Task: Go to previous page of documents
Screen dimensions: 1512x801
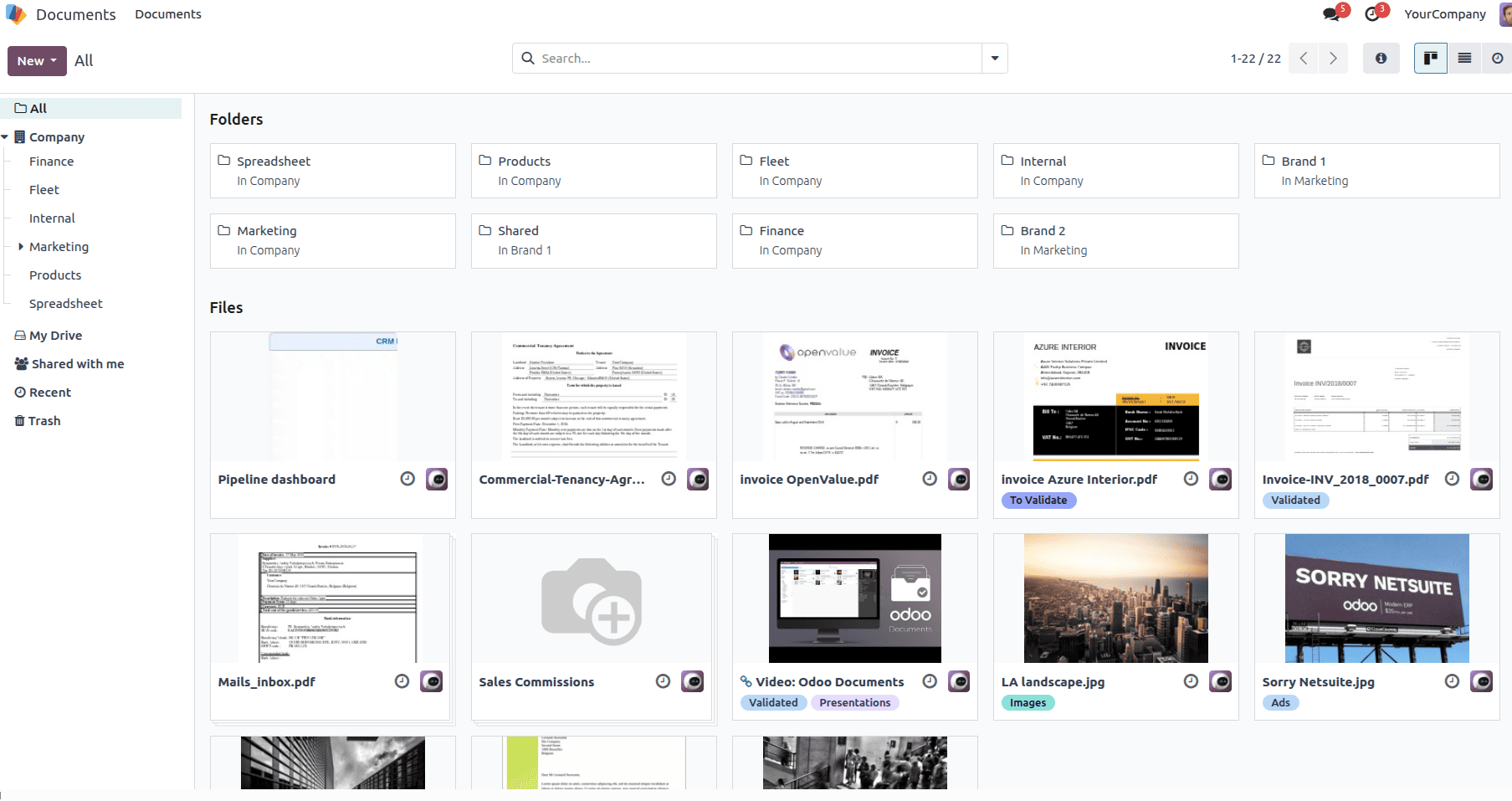Action: tap(1304, 59)
